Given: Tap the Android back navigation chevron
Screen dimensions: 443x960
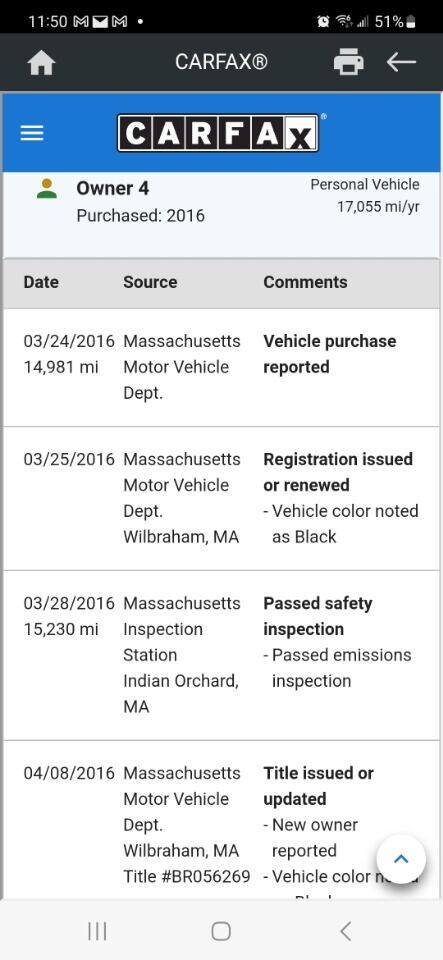Looking at the screenshot, I should tap(346, 931).
